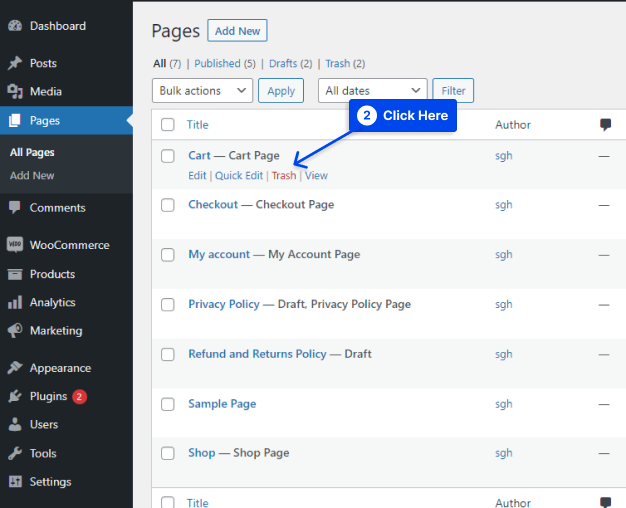
Task: Click the Media library icon
Action: tap(15, 92)
